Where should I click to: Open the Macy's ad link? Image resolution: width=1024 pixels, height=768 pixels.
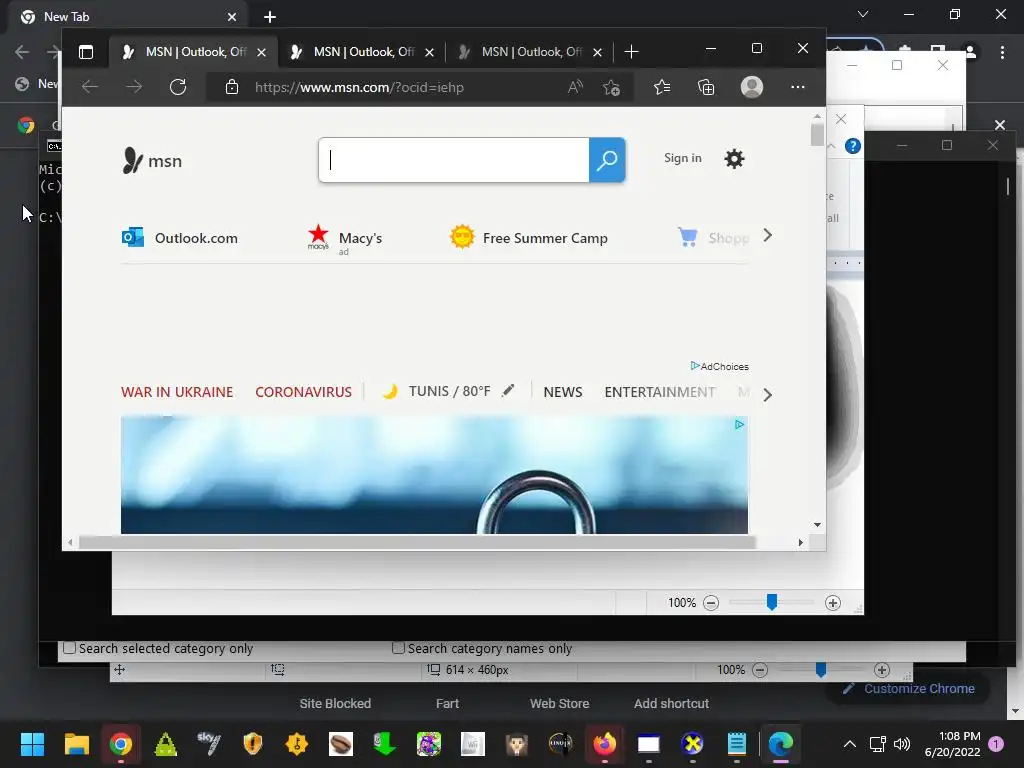coord(345,239)
